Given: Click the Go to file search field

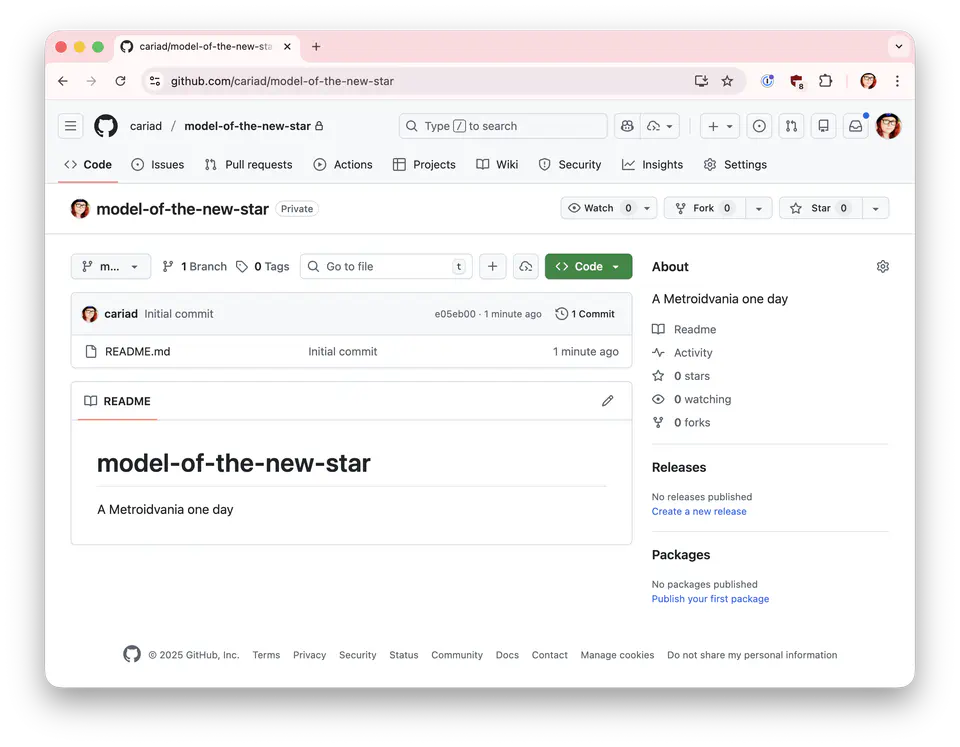Looking at the screenshot, I should click(x=386, y=266).
